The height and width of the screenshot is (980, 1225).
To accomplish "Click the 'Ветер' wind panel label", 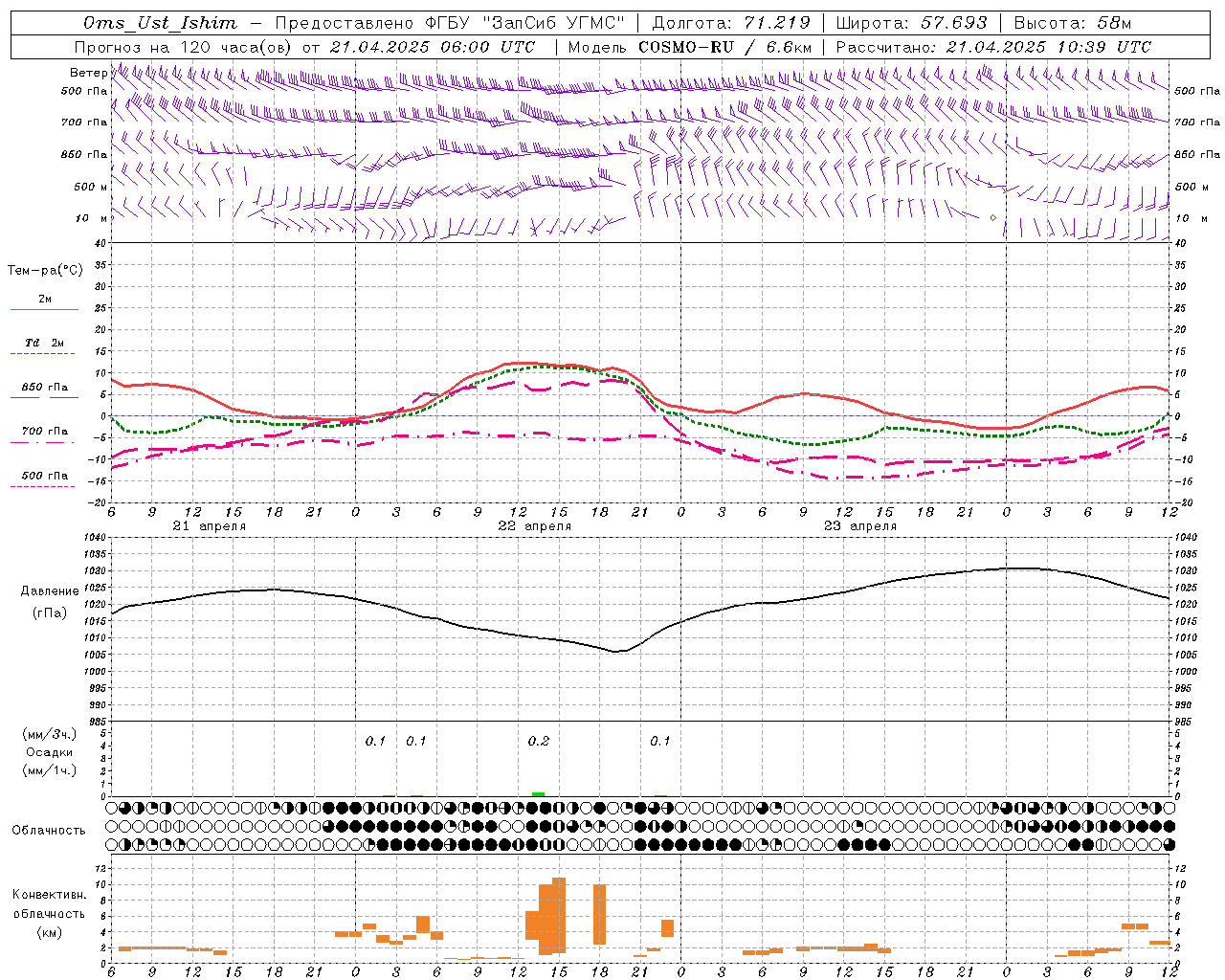I will [x=88, y=73].
